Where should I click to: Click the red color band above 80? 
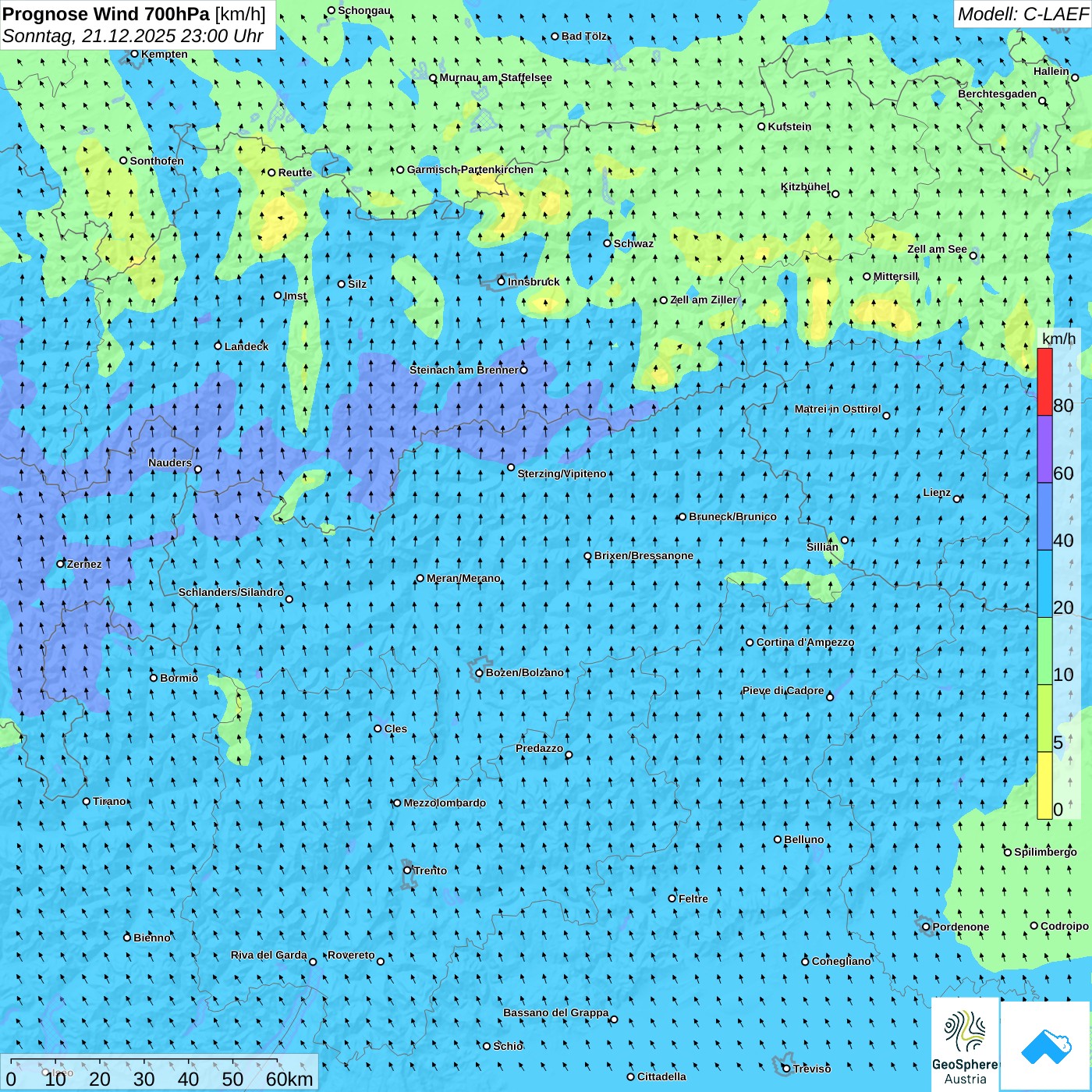point(1044,381)
